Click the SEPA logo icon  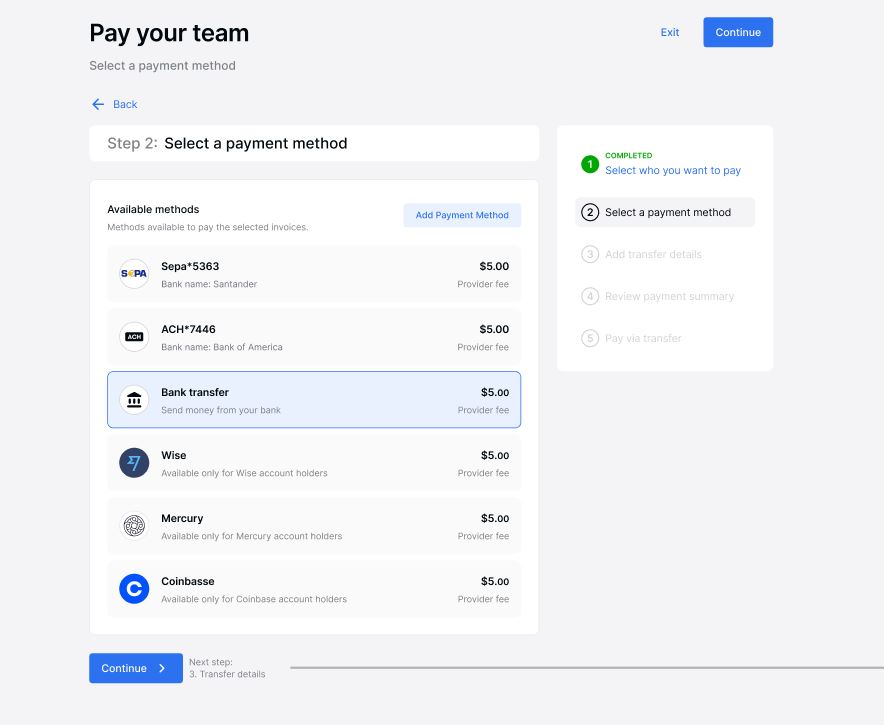[x=134, y=274]
